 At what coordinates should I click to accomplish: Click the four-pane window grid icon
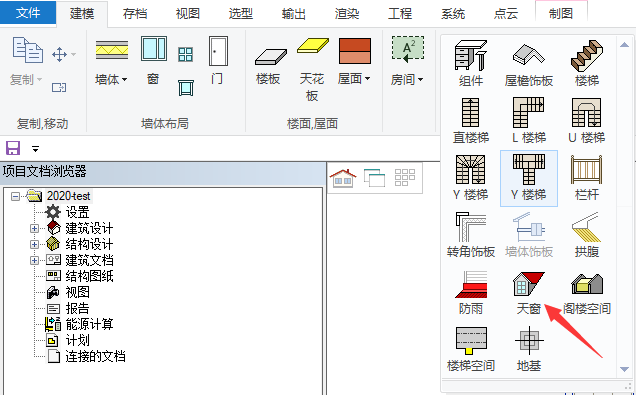pyautogui.click(x=186, y=54)
